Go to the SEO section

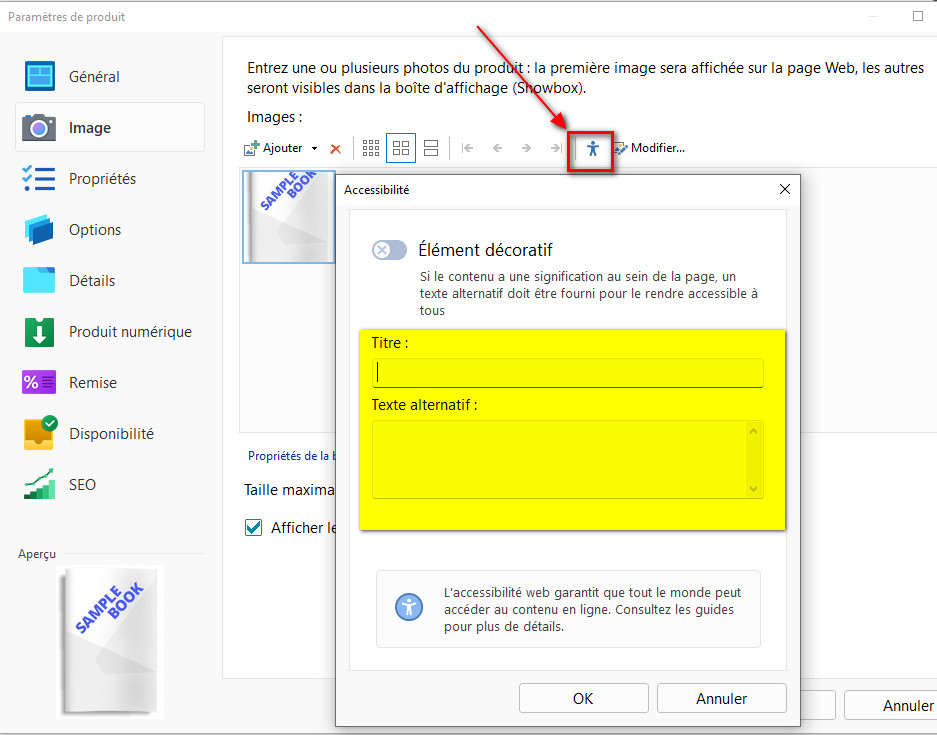[x=110, y=485]
